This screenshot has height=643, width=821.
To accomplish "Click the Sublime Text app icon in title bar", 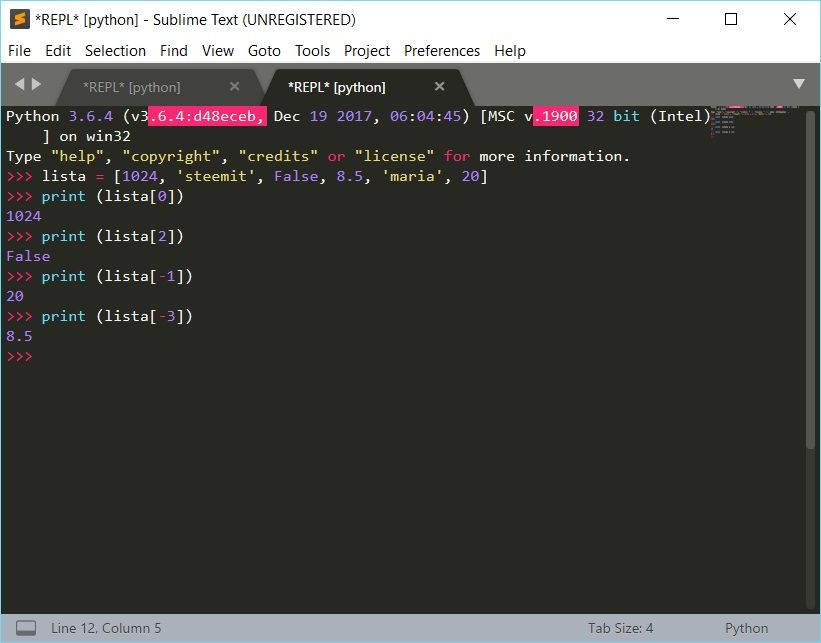I will (x=19, y=19).
